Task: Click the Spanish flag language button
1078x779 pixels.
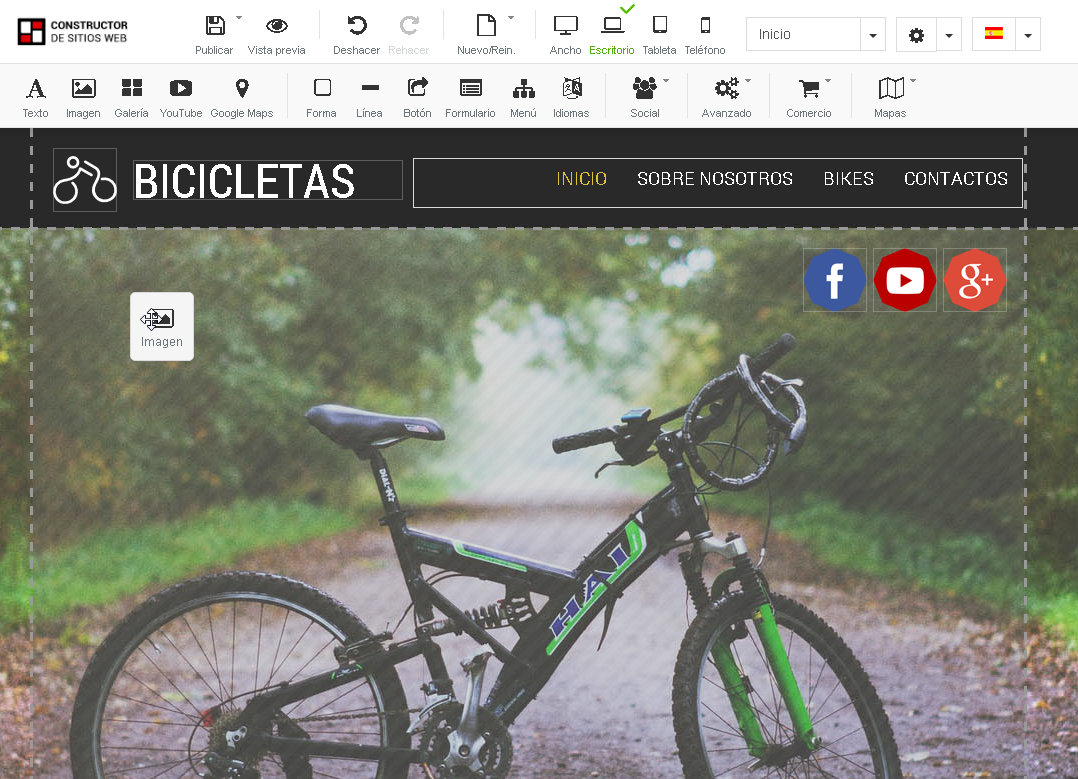Action: pyautogui.click(x=993, y=34)
